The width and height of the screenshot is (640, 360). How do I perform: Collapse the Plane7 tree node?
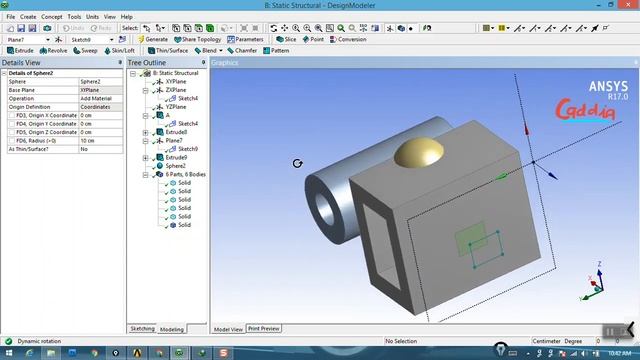pyautogui.click(x=145, y=141)
